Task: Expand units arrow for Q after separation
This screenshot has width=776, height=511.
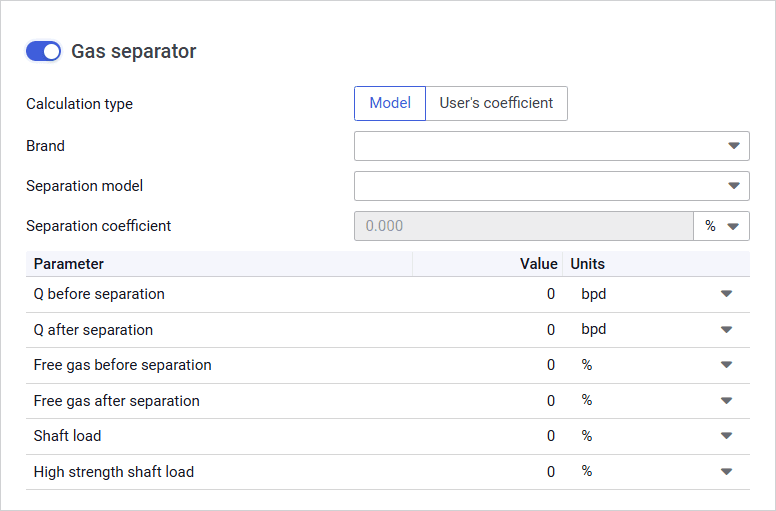Action: point(726,330)
